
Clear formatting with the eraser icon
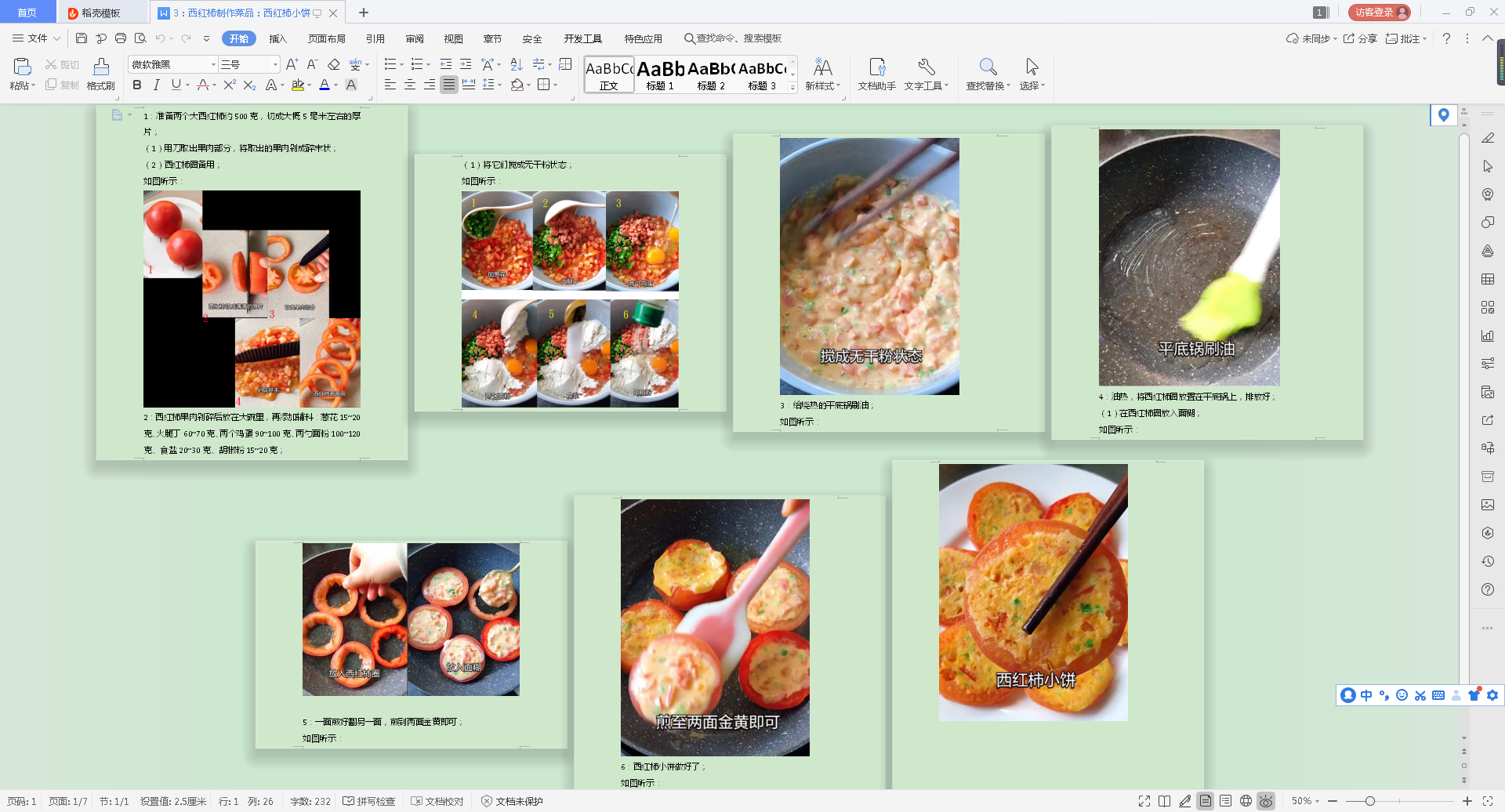(x=333, y=64)
